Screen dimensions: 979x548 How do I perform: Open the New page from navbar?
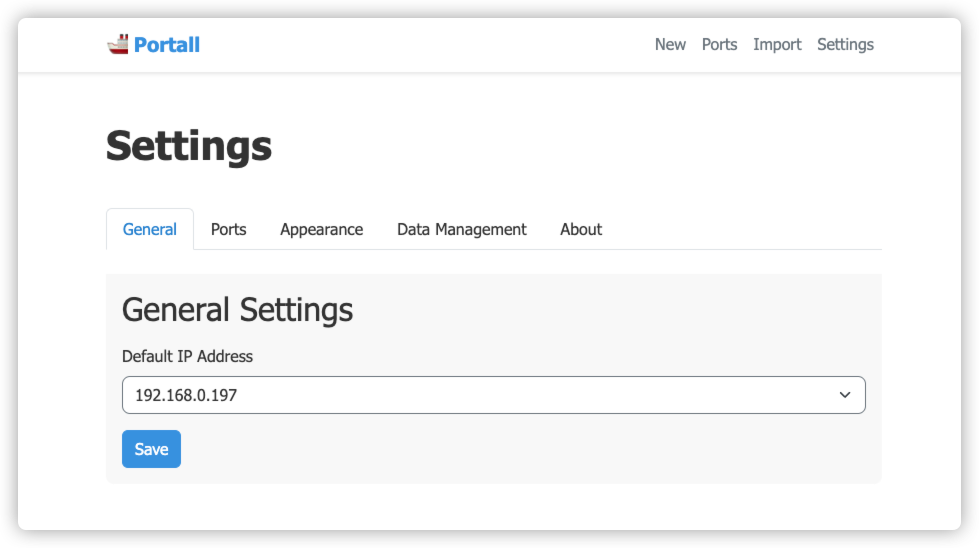coord(670,45)
